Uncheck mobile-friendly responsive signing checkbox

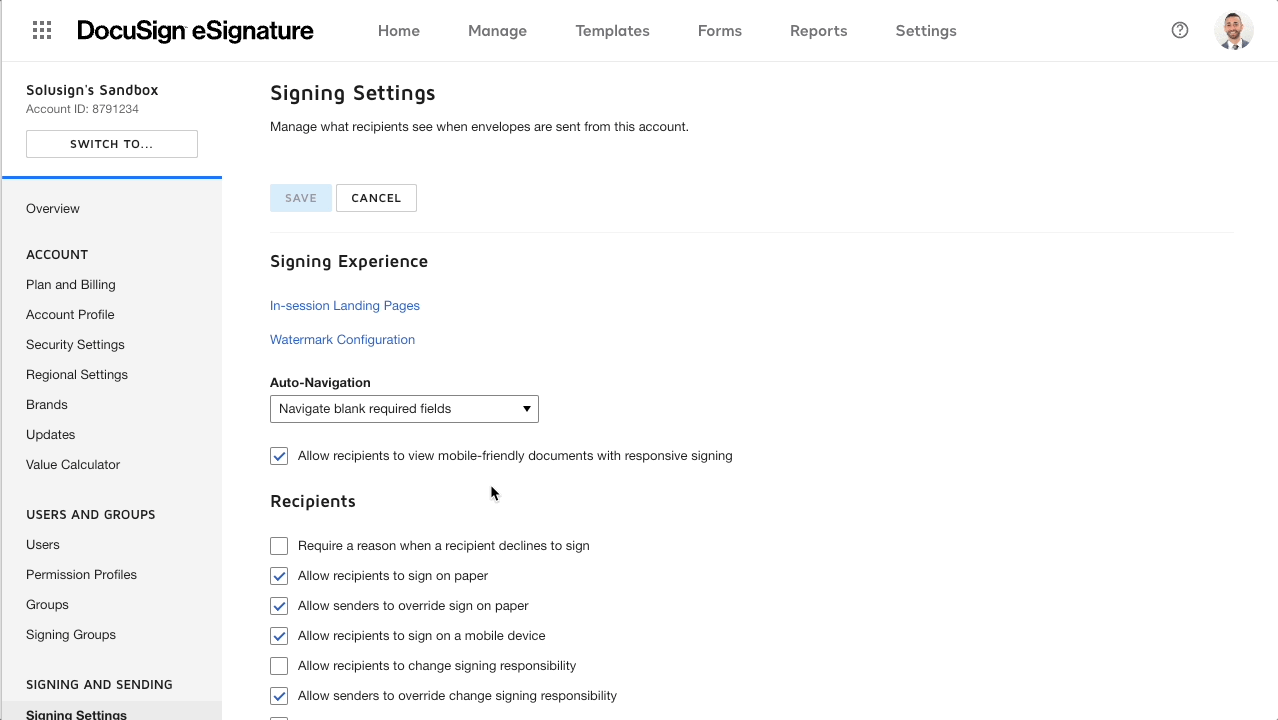coord(279,456)
